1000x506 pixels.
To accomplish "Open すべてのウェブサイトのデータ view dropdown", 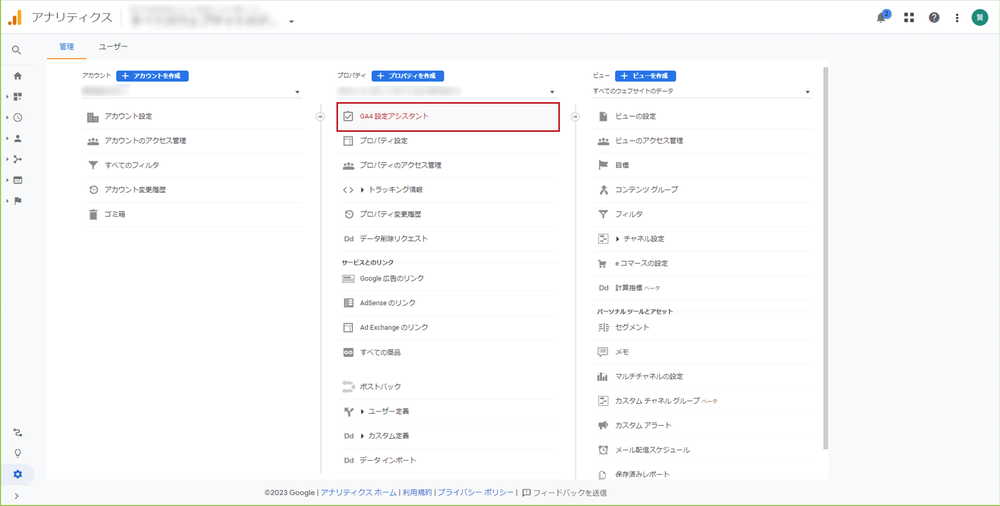I will tap(702, 92).
